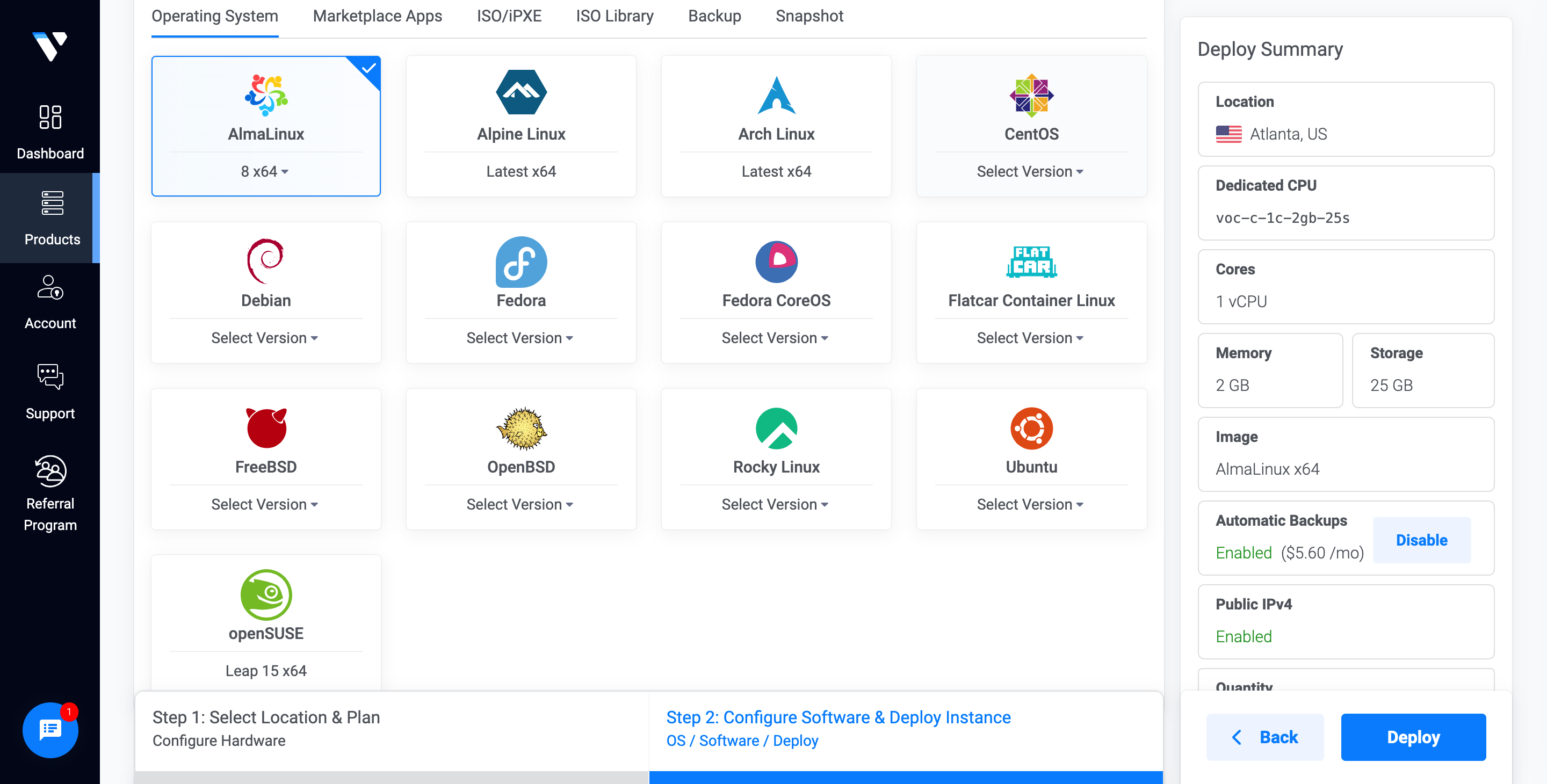Click the voc-c-1c-2gb-25s plan name
1547x784 pixels.
coord(1282,218)
